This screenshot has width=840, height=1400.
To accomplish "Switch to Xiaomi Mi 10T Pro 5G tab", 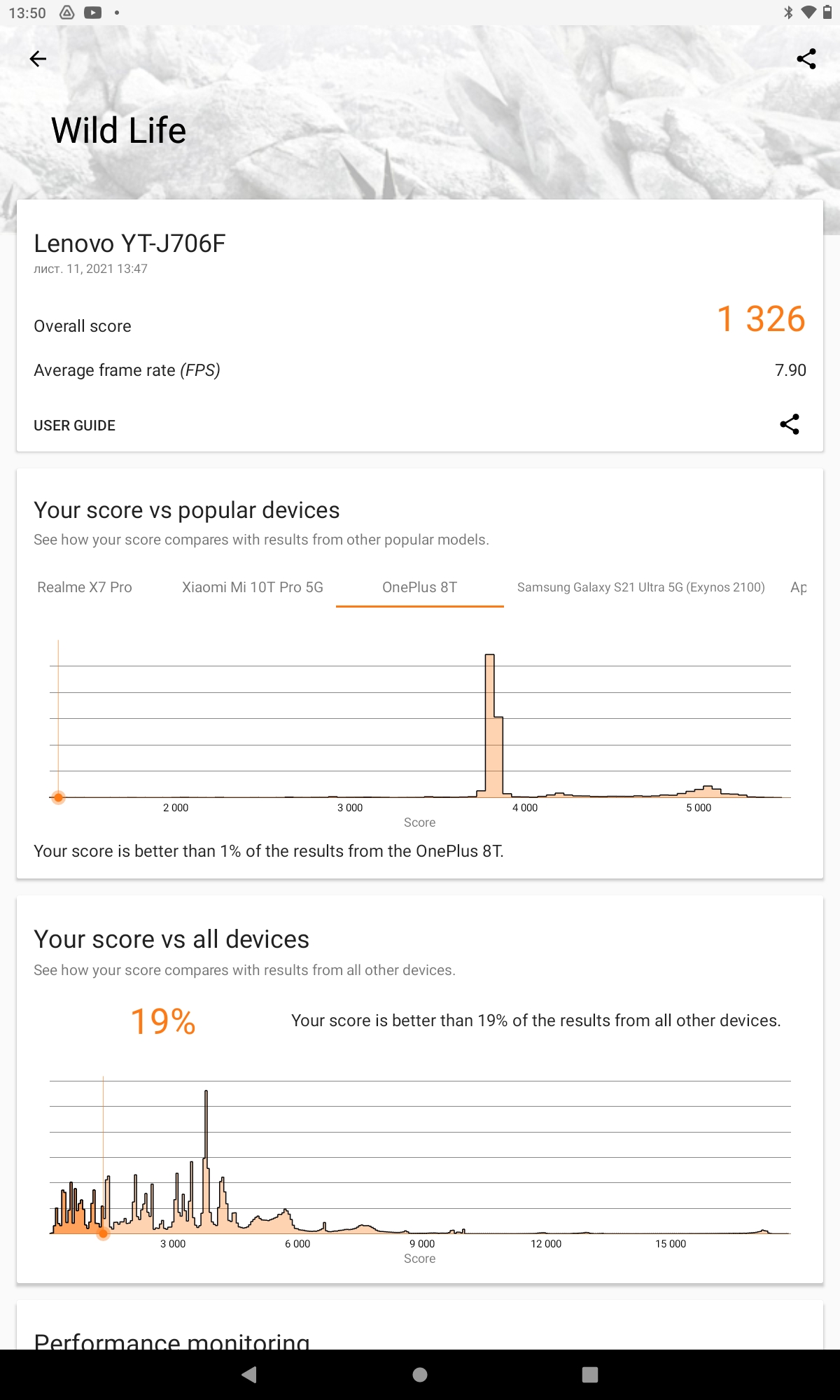I will point(253,587).
